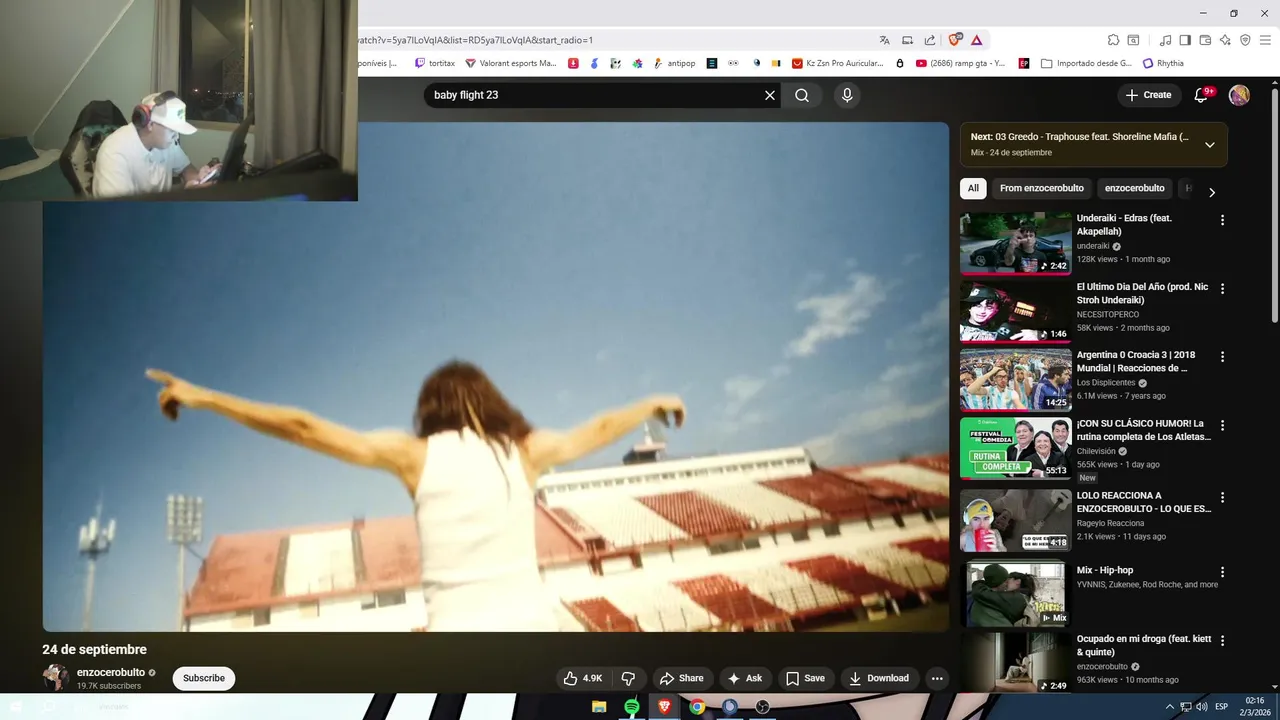Click the Share button
This screenshot has height=720, width=1280.
pos(682,678)
